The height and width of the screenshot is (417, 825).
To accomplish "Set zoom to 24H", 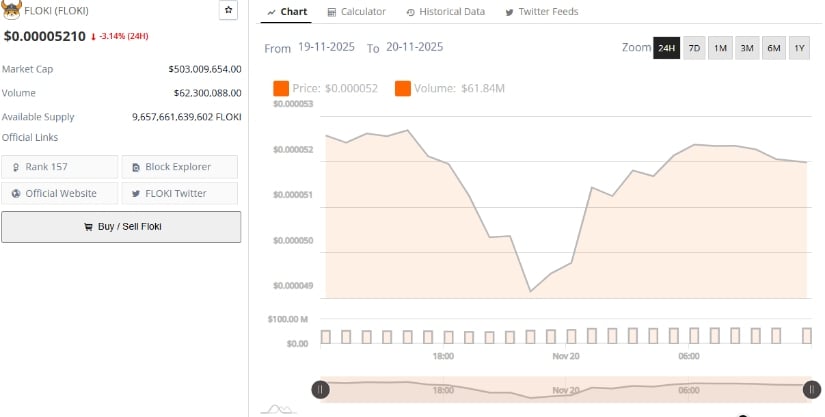I will 666,48.
